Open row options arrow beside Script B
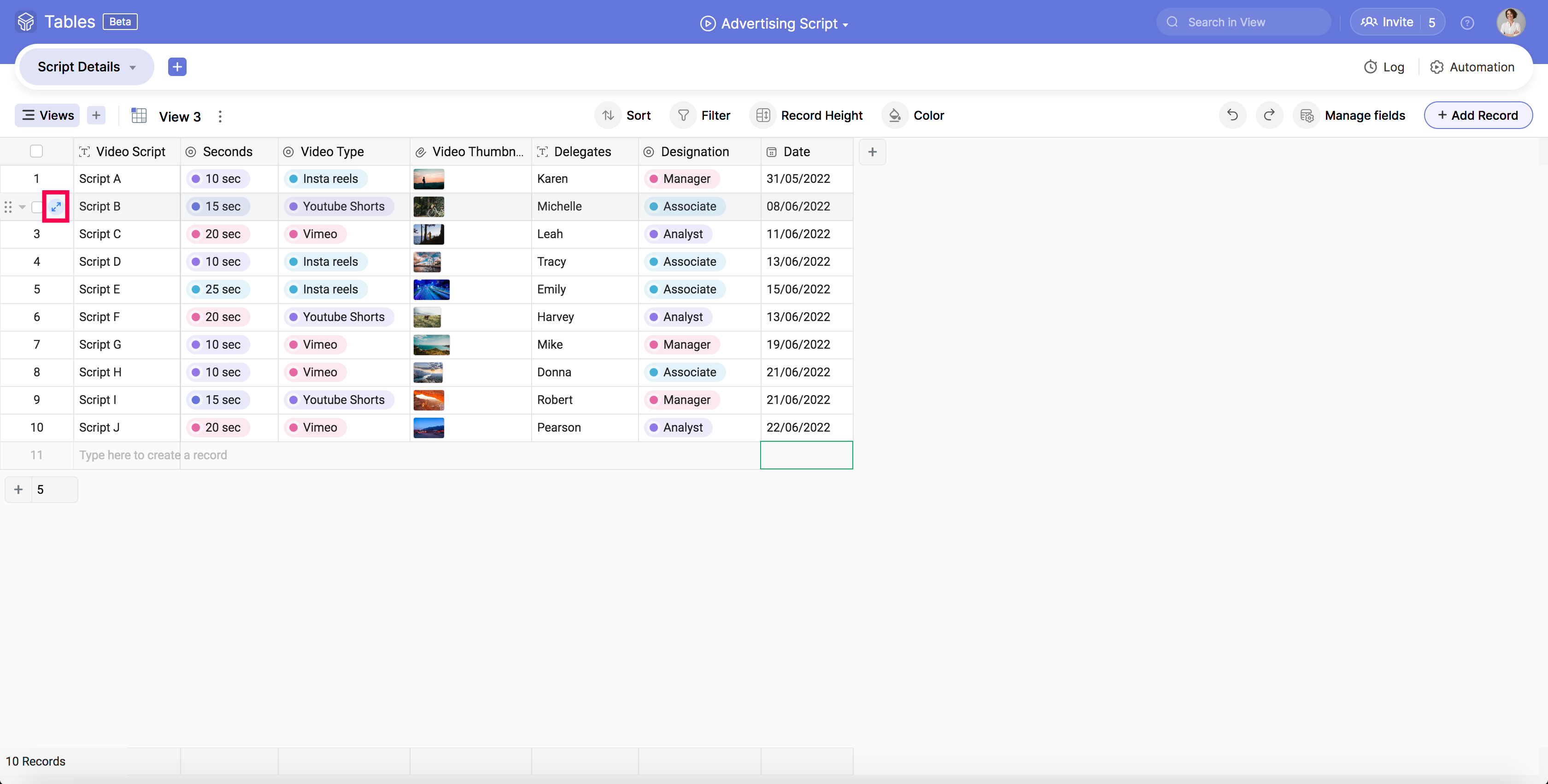 click(x=22, y=207)
